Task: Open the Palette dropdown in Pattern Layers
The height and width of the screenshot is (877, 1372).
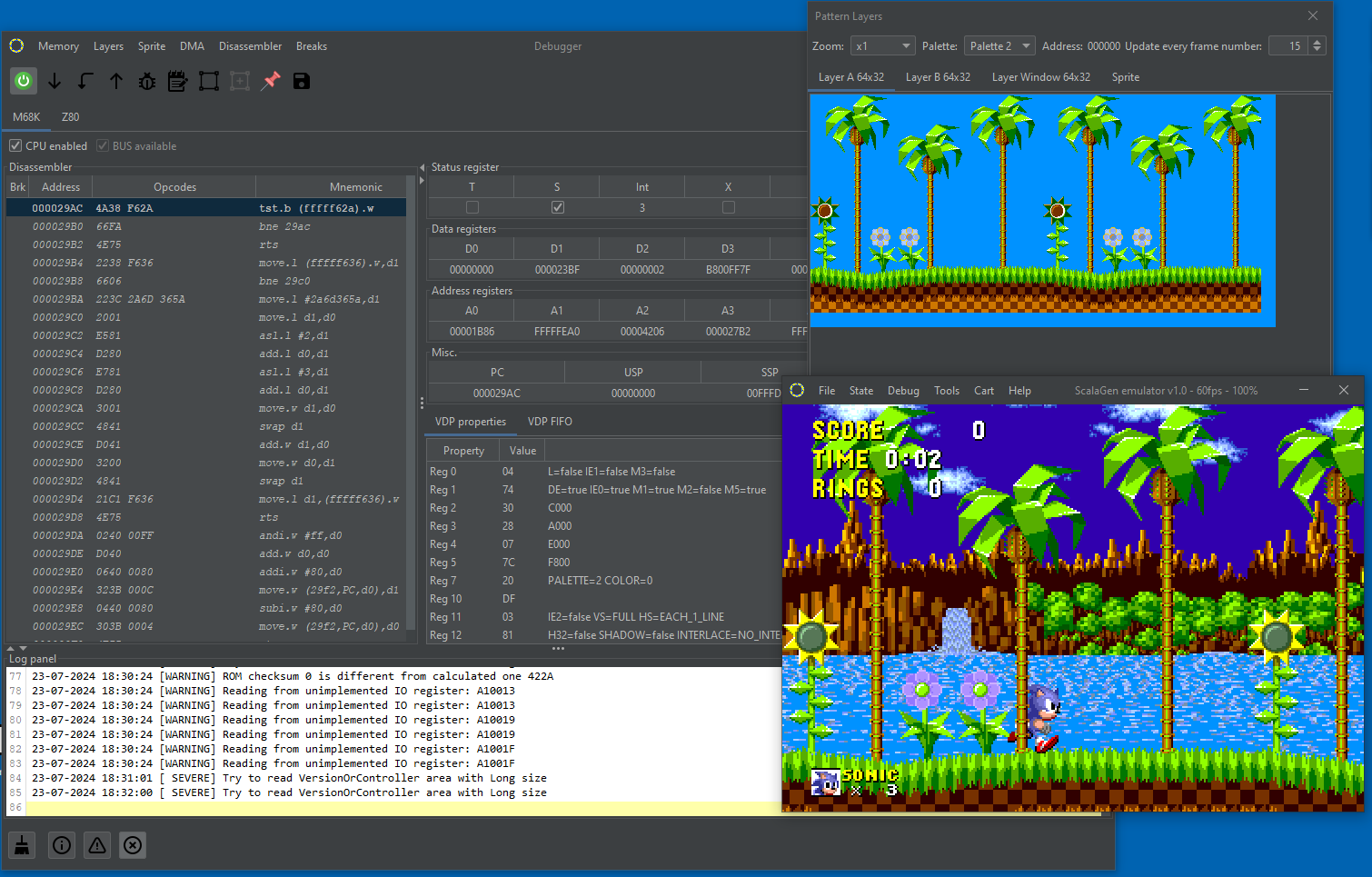Action: click(x=999, y=45)
